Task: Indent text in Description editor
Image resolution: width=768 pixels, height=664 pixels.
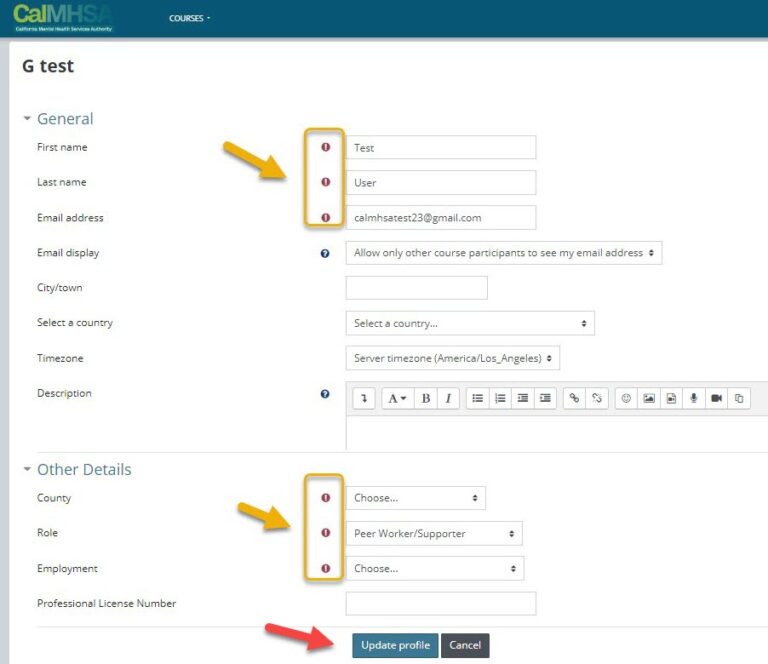Action: coord(545,398)
